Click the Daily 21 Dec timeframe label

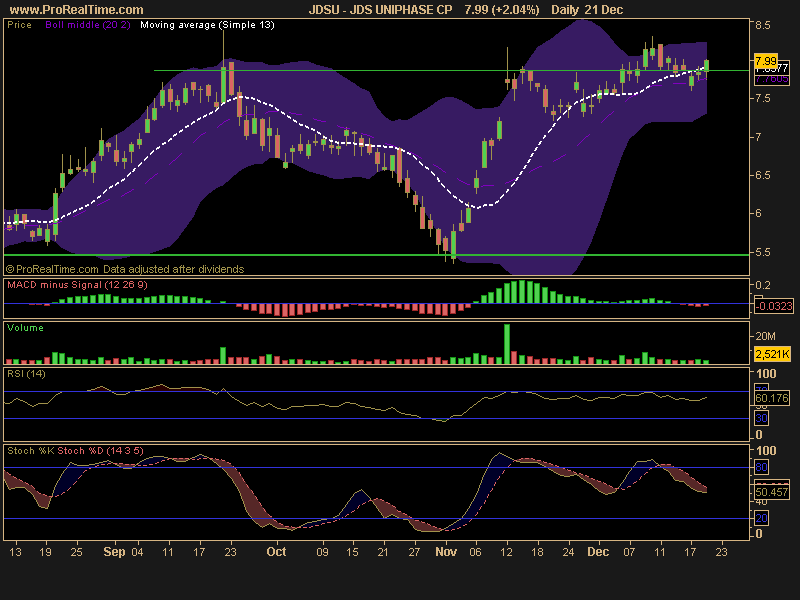[587, 10]
